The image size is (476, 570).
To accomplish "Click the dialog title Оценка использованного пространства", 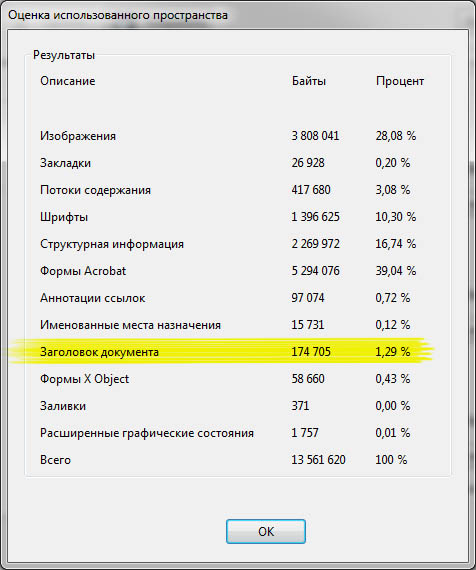I will [118, 15].
